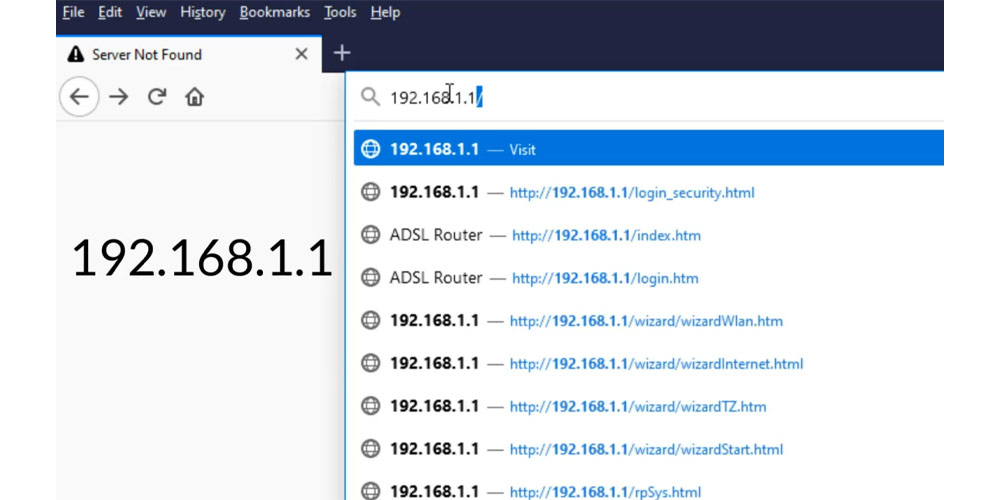Image resolution: width=1000 pixels, height=500 pixels.
Task: Click the warning icon on Server Not Found tab
Action: [x=76, y=54]
